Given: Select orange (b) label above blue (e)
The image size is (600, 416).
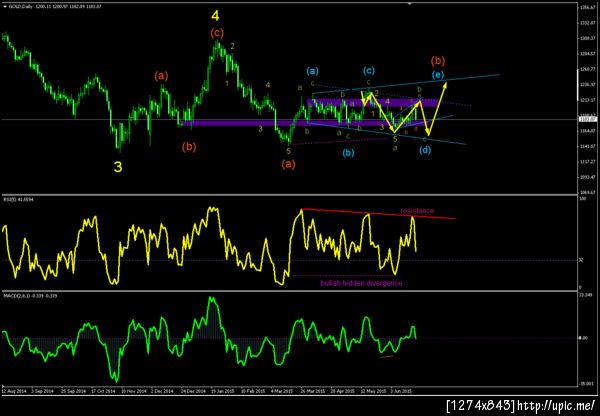Looking at the screenshot, I should 438,60.
